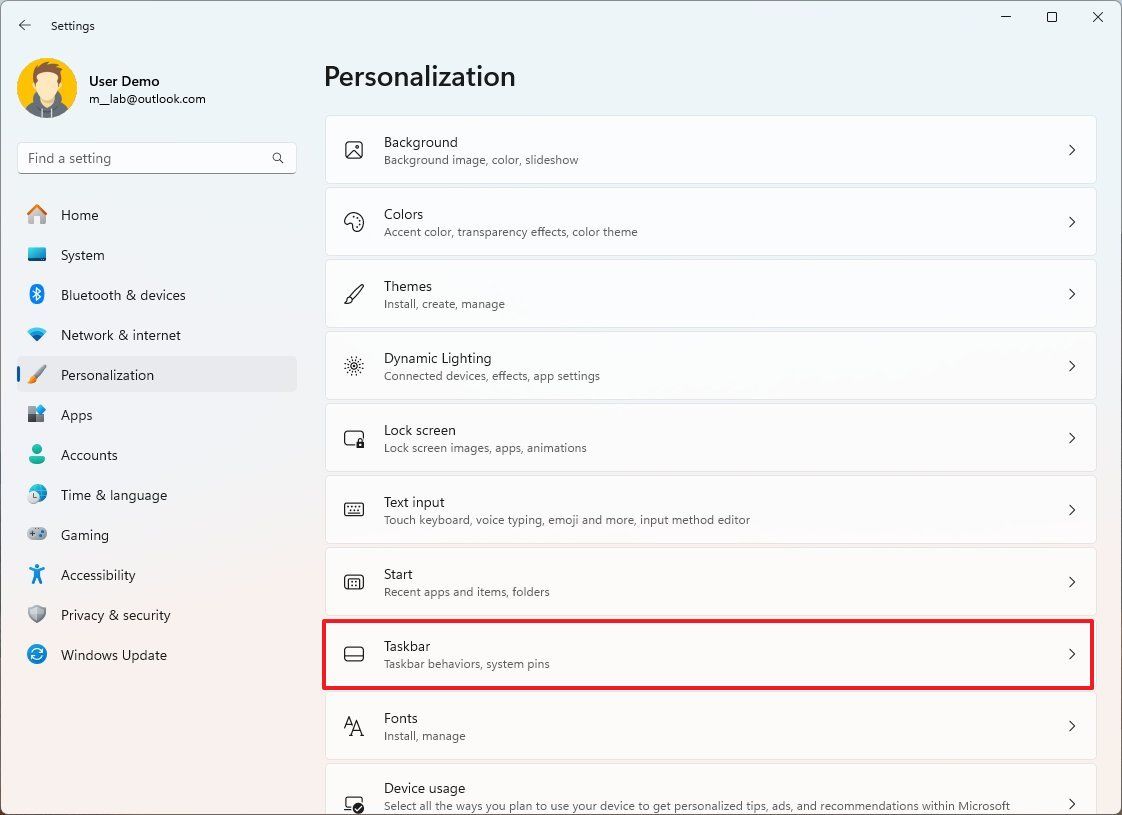Click the Dynamic Lighting icon

click(x=354, y=365)
